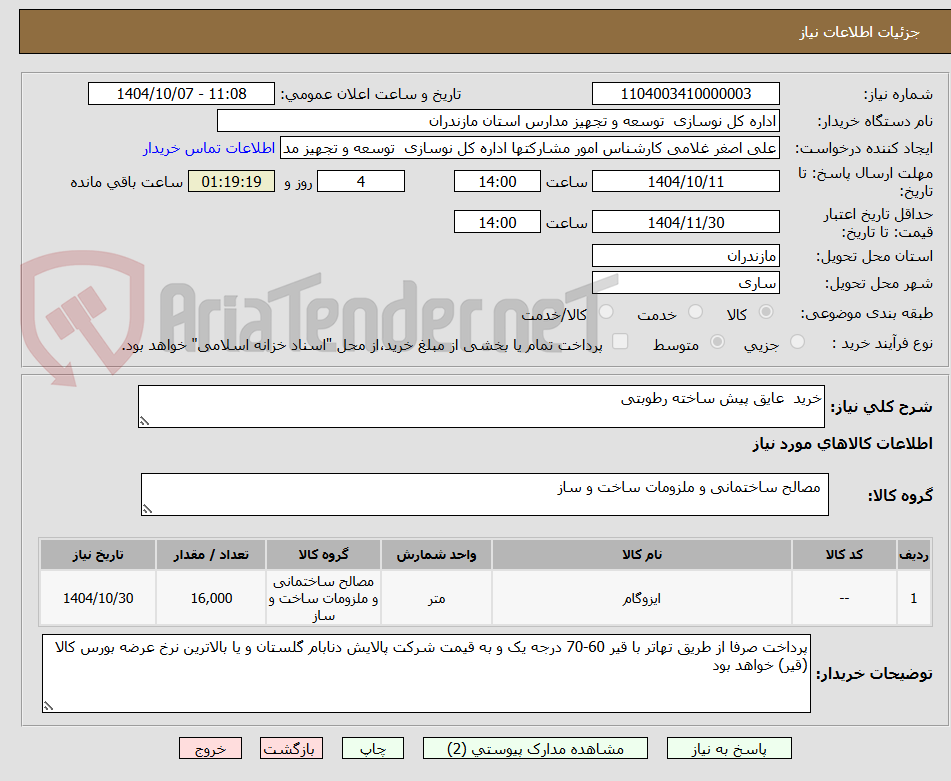Click the کد کالا column header

pyautogui.click(x=844, y=555)
